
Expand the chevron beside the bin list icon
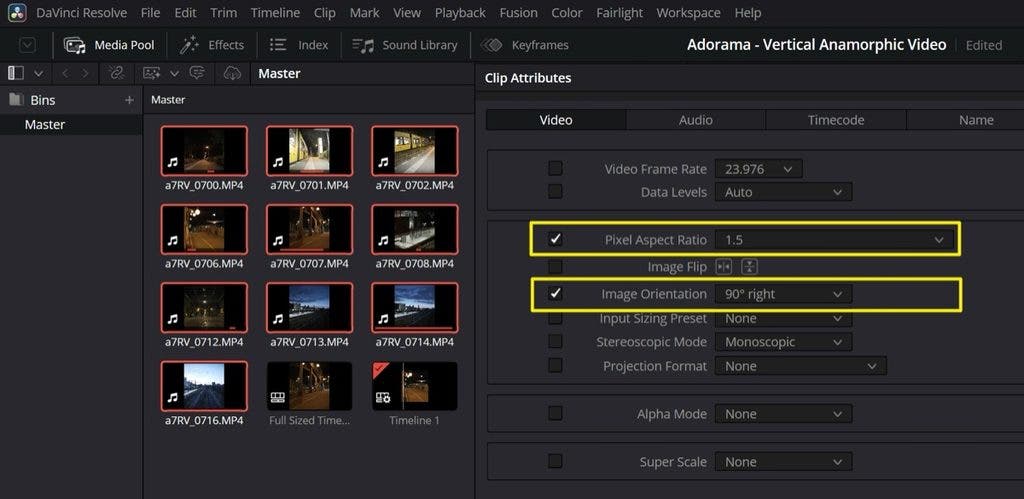(39, 74)
